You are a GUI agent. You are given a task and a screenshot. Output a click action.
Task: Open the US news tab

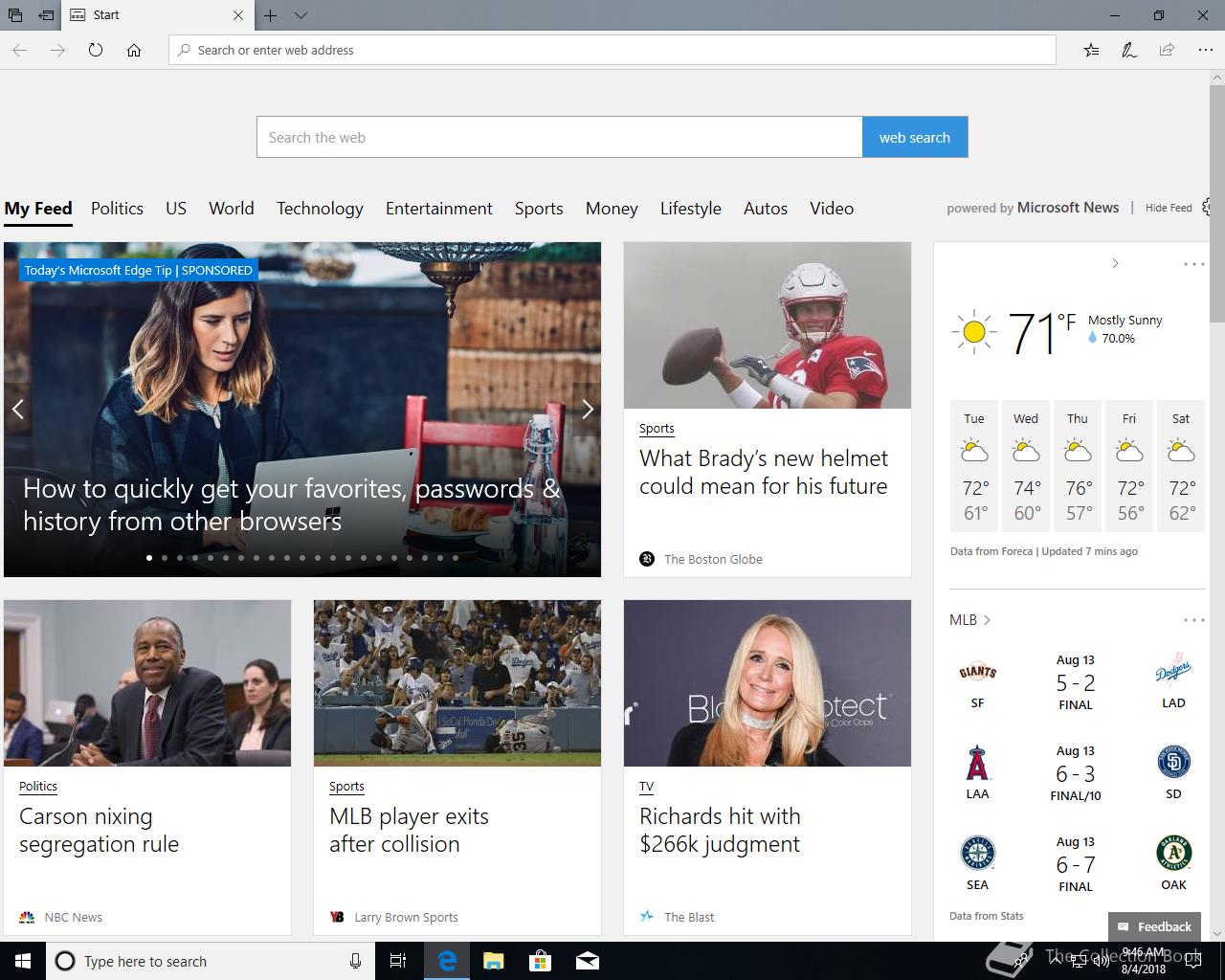176,209
